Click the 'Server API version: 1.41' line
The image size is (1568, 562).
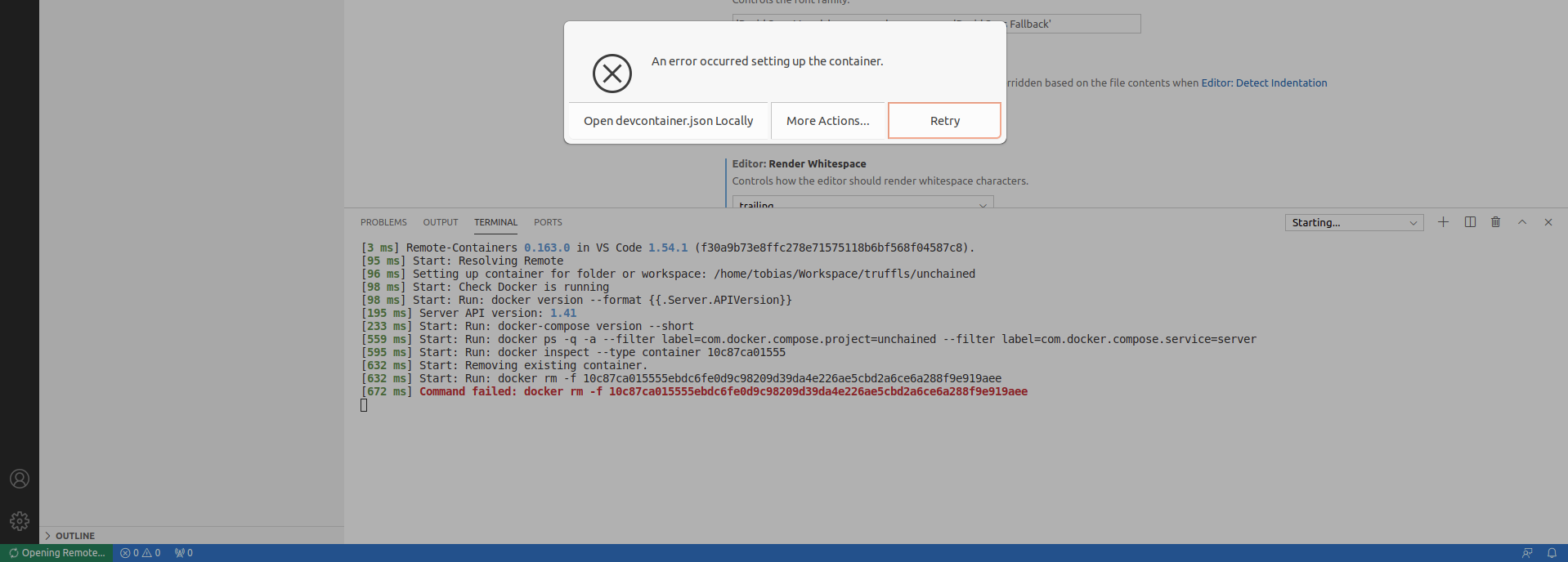(468, 314)
